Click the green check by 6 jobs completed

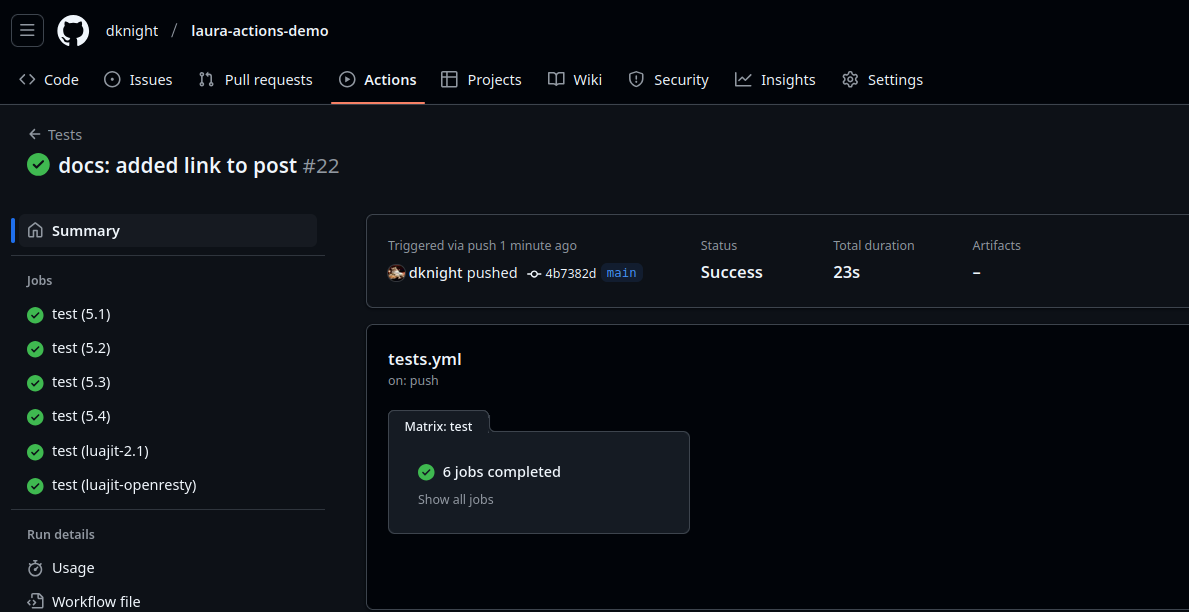click(426, 472)
